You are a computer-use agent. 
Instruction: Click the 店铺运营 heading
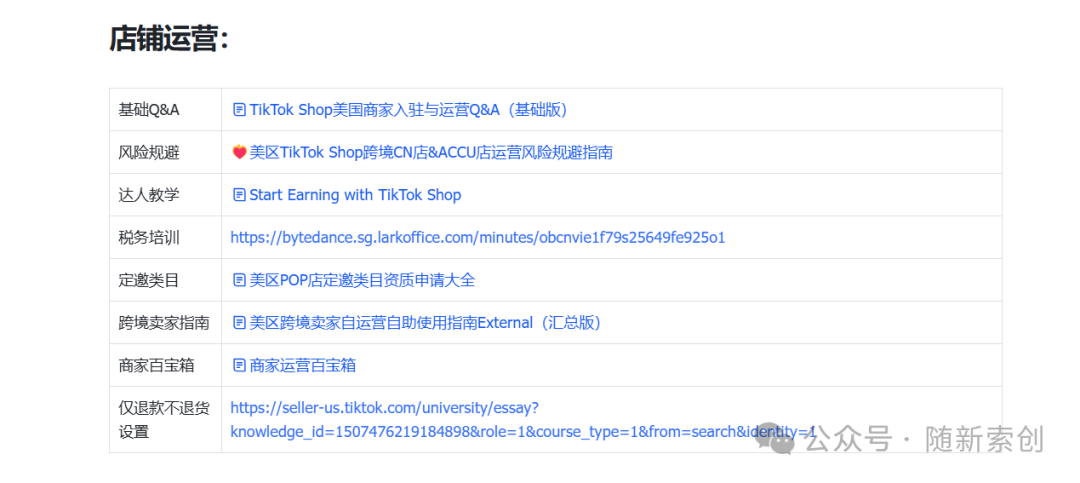point(169,39)
